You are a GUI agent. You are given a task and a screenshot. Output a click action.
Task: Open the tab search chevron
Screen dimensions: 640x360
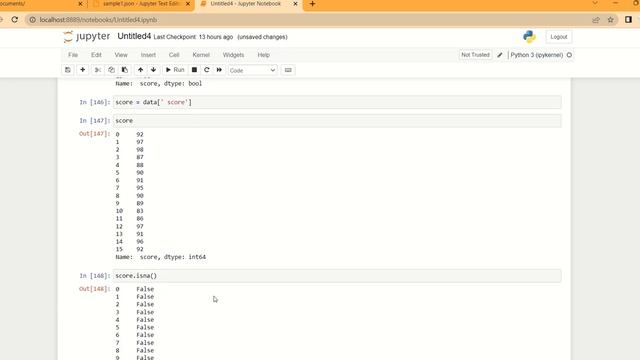[595, 3]
